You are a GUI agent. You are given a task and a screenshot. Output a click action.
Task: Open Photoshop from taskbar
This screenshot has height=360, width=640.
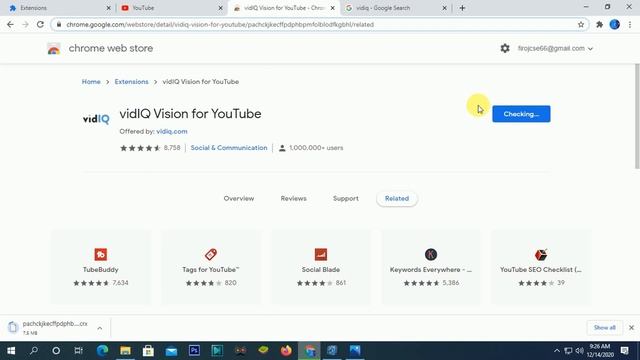coord(194,350)
